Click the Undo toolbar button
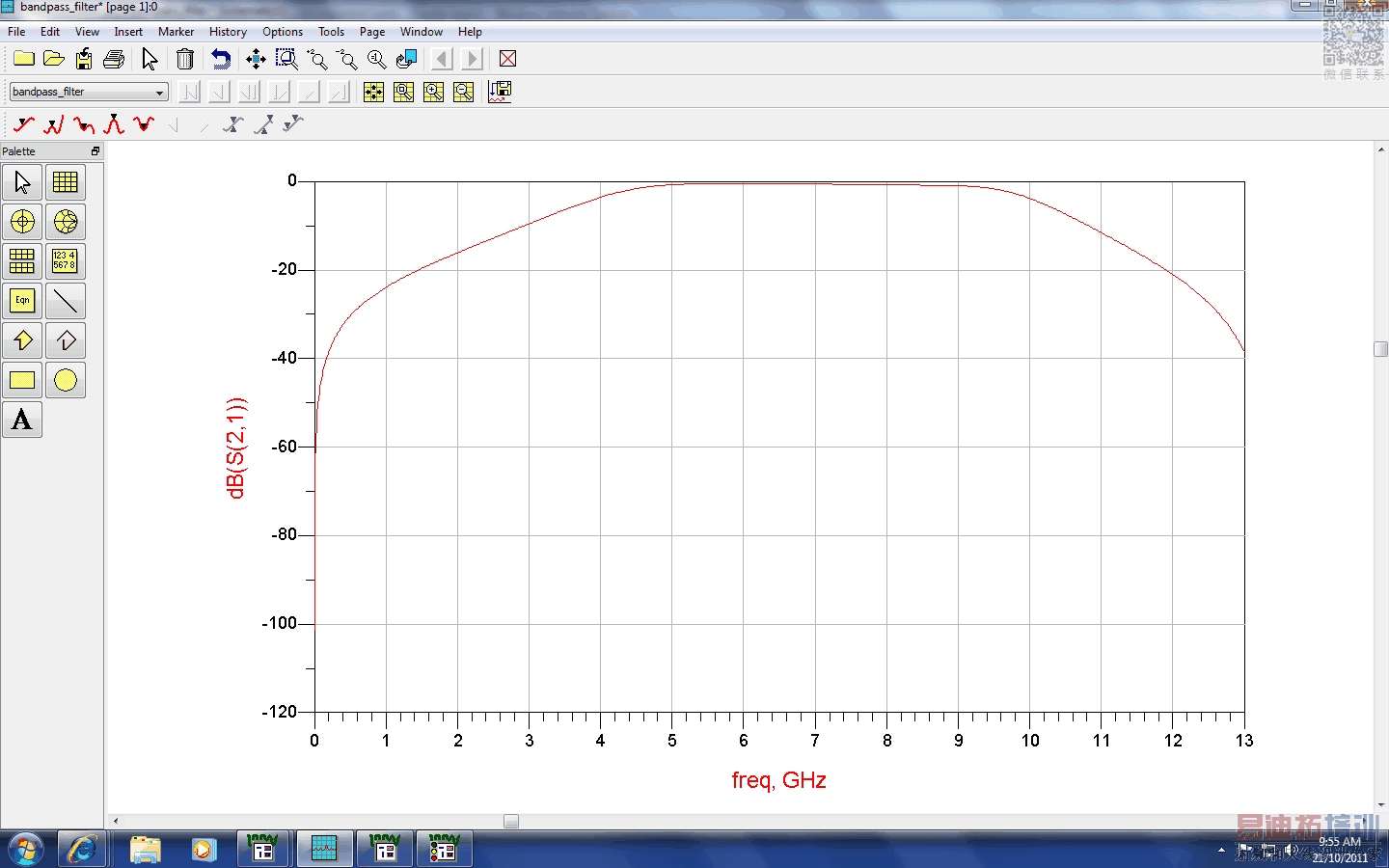 (x=221, y=60)
